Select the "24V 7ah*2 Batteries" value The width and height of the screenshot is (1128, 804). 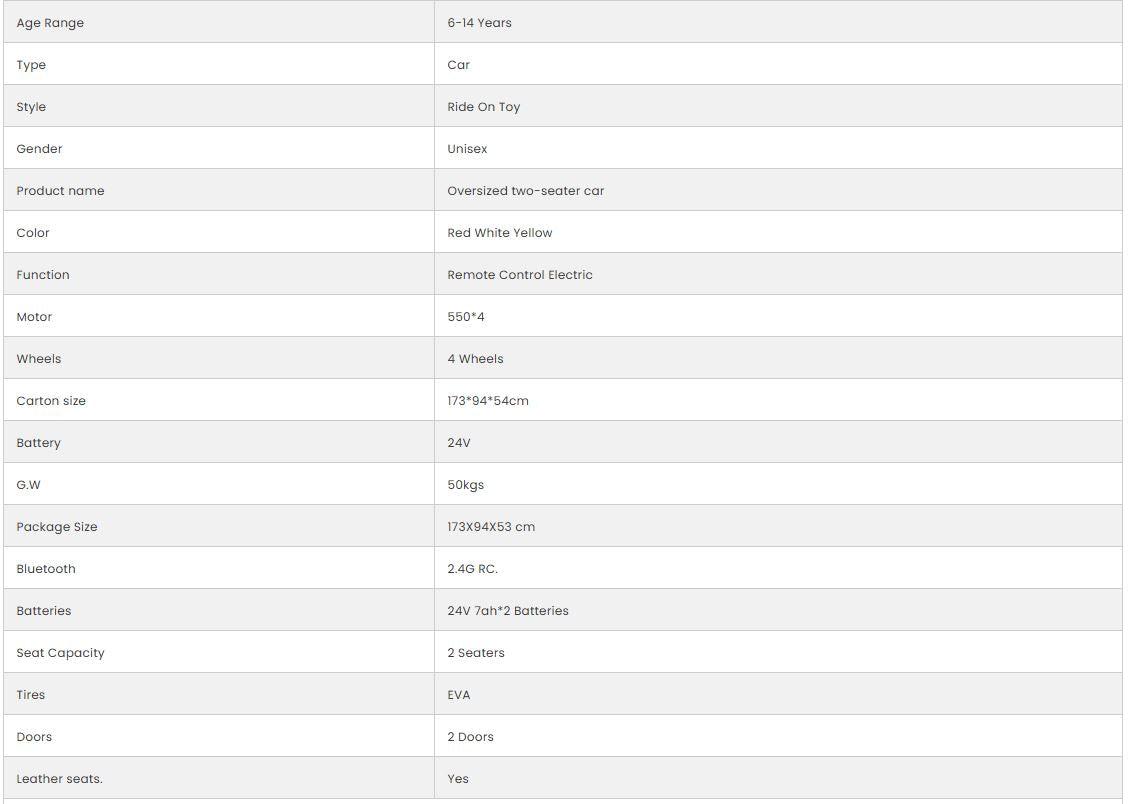coord(508,611)
